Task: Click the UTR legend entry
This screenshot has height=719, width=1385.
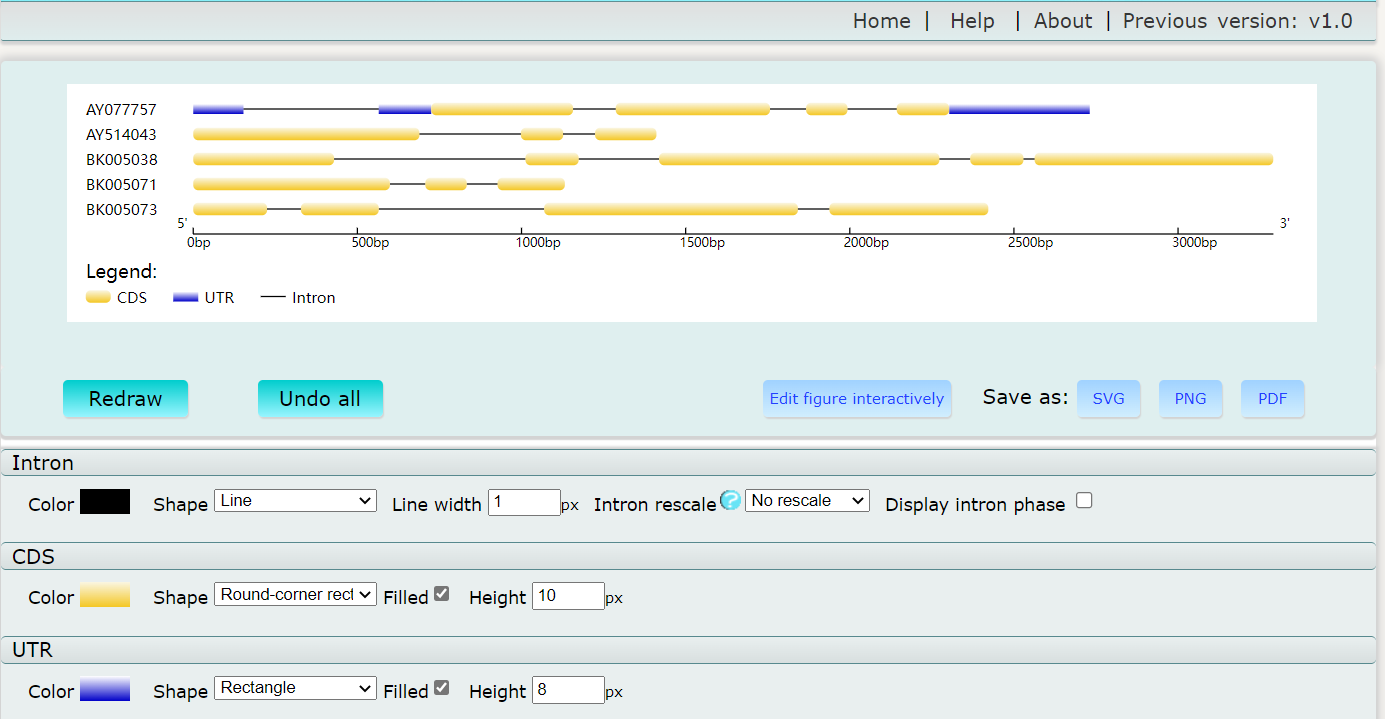Action: (x=204, y=298)
